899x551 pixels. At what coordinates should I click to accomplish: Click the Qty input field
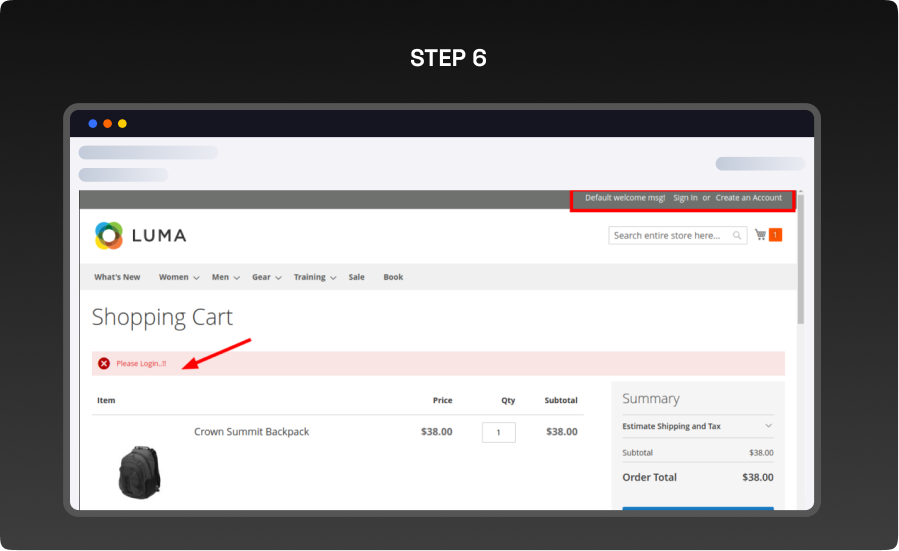pyautogui.click(x=498, y=432)
